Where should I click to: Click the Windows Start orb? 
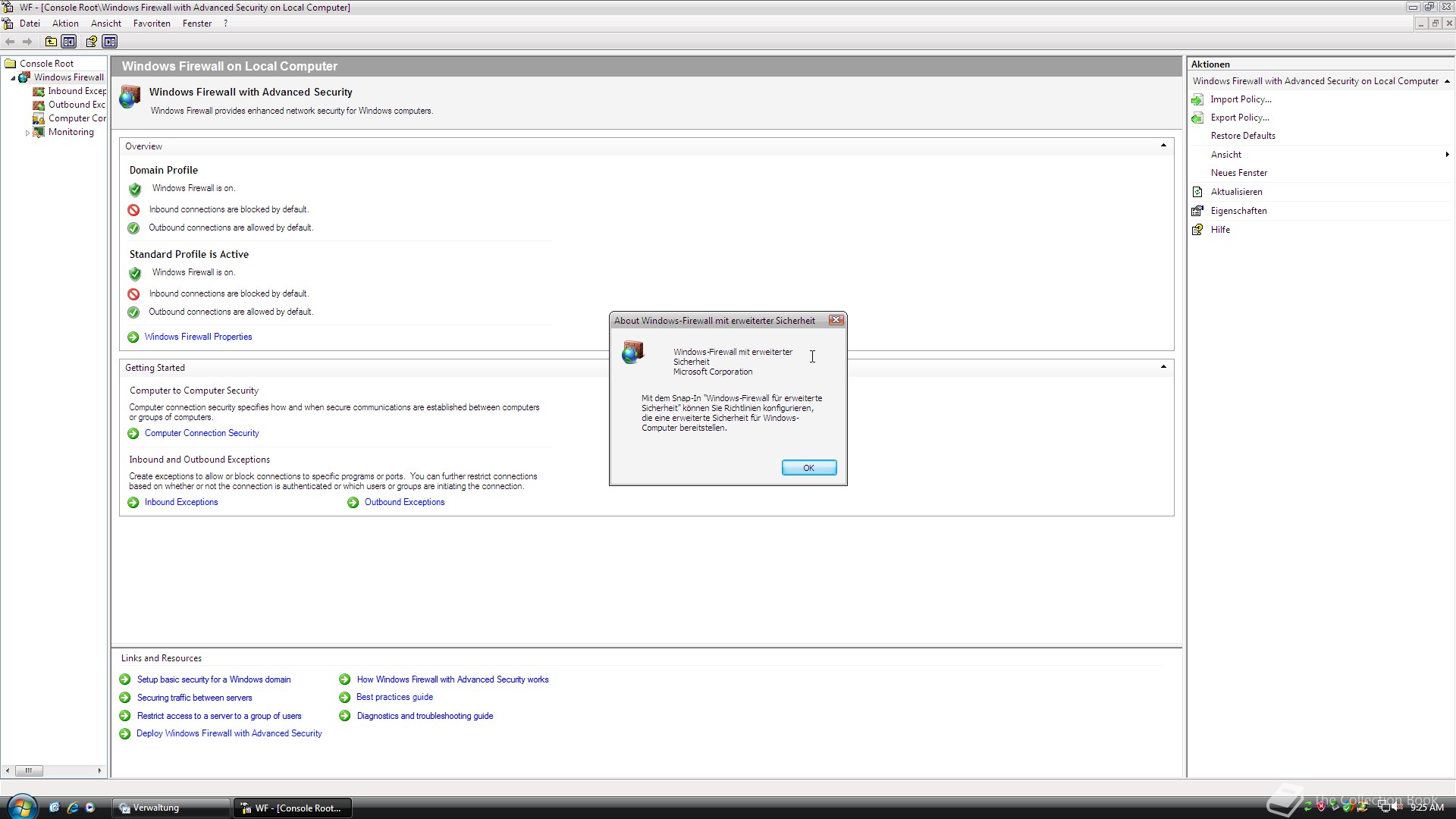click(21, 807)
